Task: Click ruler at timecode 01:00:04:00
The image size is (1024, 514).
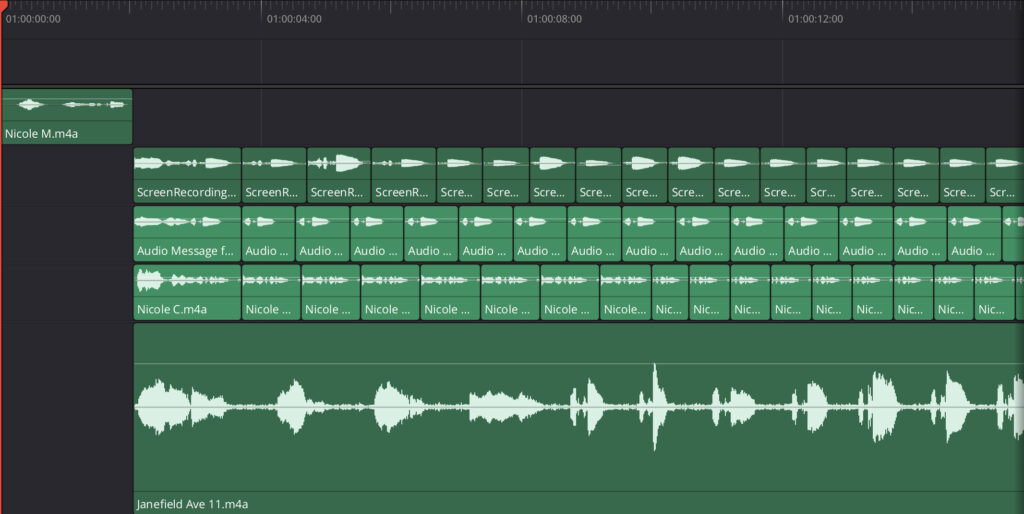Action: (294, 19)
